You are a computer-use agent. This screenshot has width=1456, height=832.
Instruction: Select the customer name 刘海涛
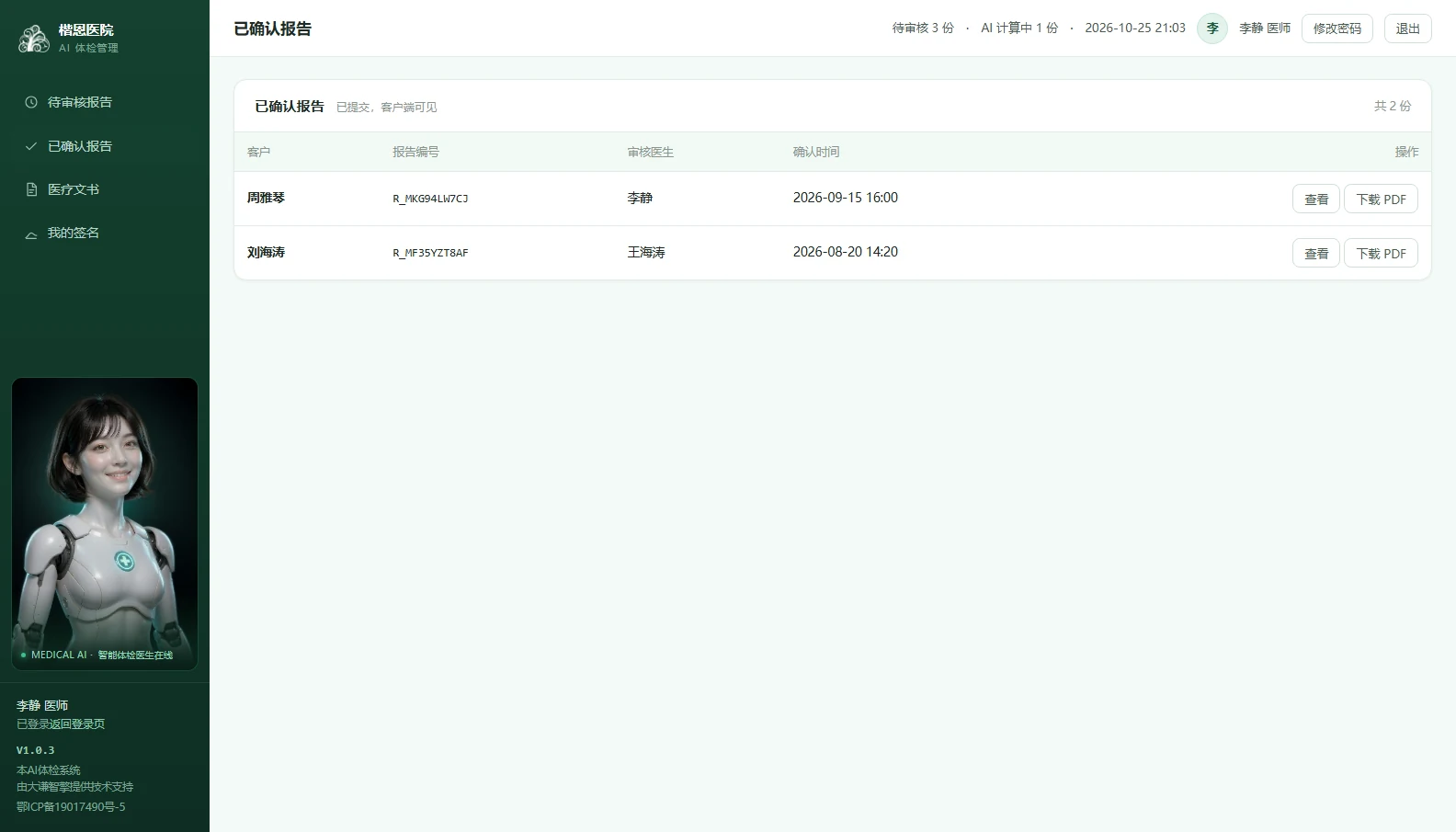tap(266, 252)
